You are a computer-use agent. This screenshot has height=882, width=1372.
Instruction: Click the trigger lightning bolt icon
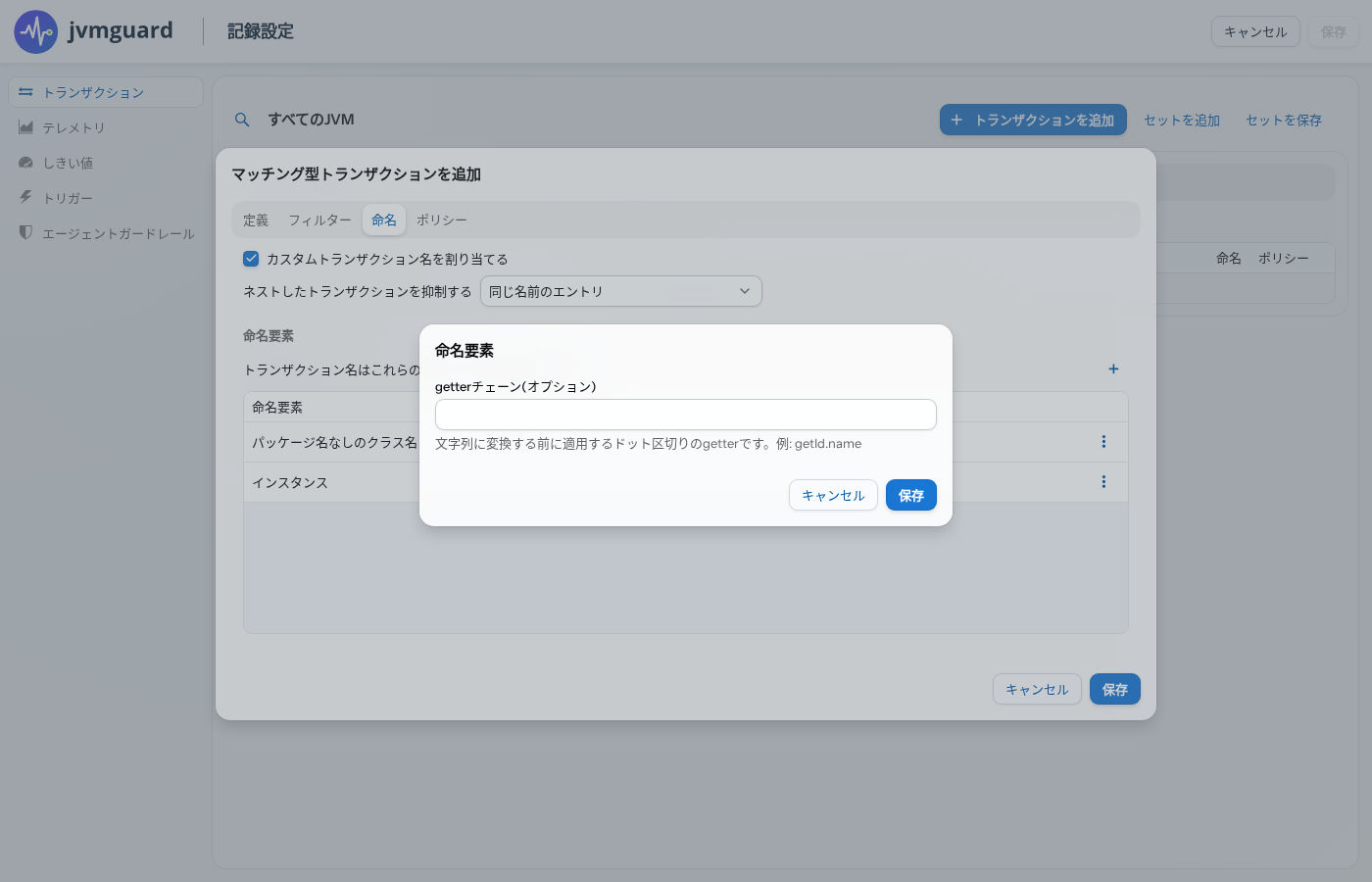[25, 197]
